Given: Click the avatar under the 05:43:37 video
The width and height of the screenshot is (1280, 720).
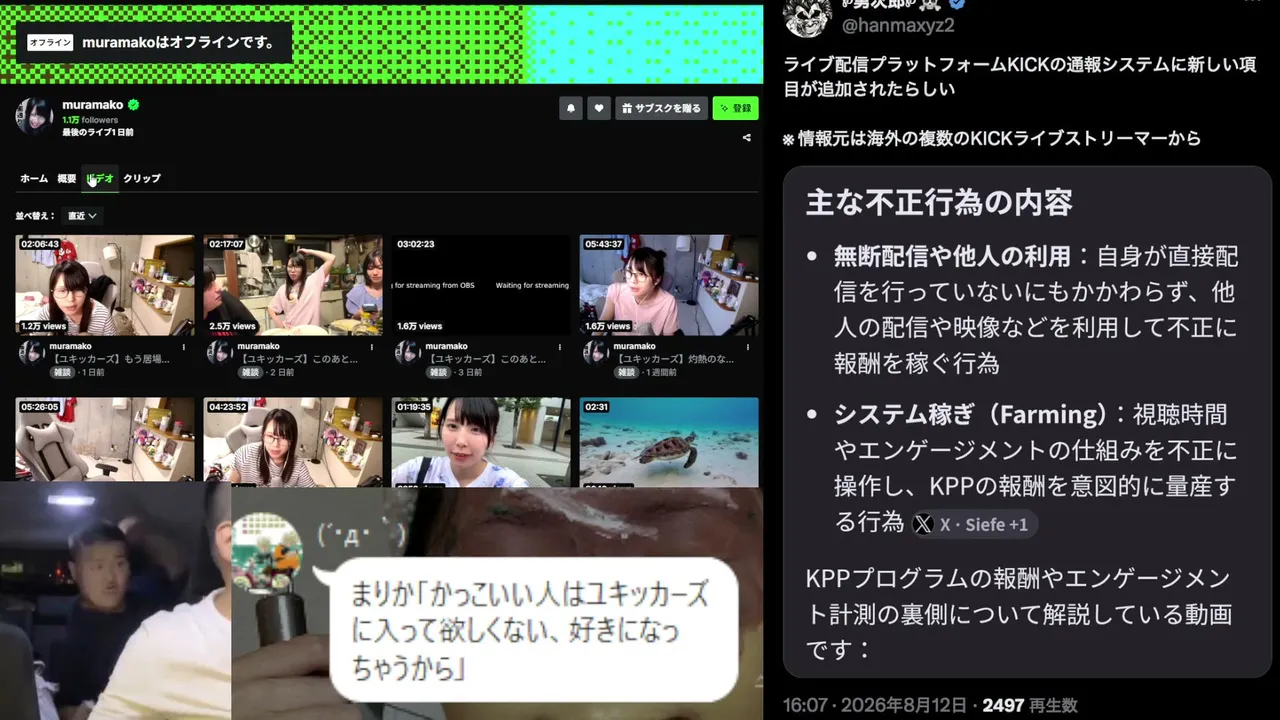Looking at the screenshot, I should click(x=596, y=352).
